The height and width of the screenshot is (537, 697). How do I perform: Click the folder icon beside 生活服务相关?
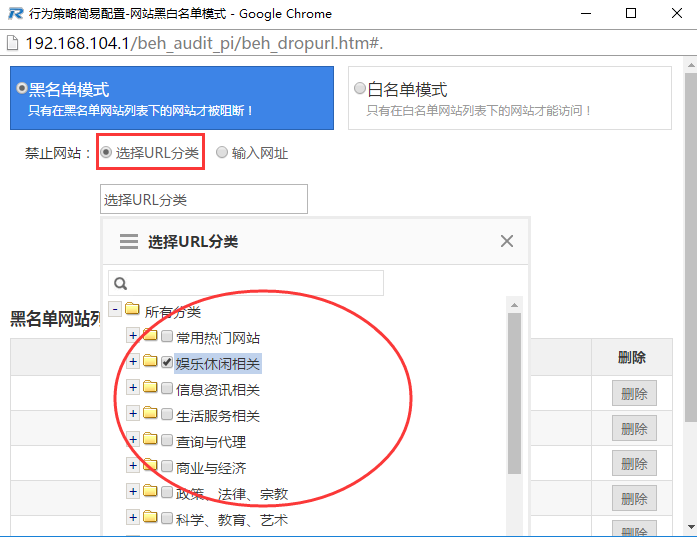click(x=150, y=415)
